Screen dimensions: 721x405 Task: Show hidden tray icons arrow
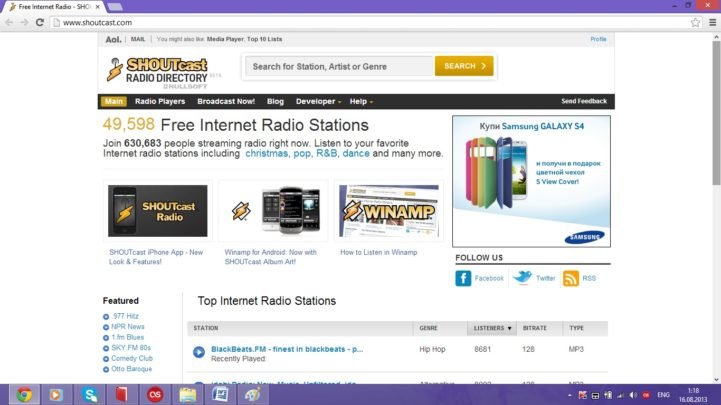click(569, 395)
